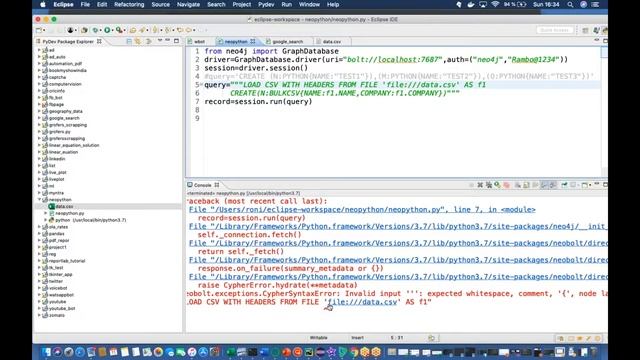Collapse the neopython project
The height and width of the screenshot is (360, 640).
(x=39, y=200)
